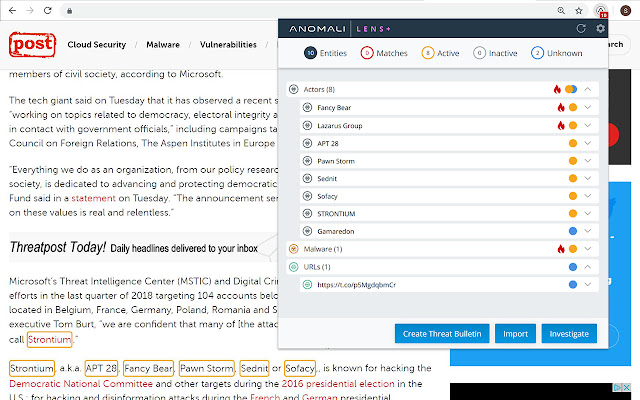Screen dimensions: 640x400
Task: Collapse the URLs (1) section
Action: [588, 267]
